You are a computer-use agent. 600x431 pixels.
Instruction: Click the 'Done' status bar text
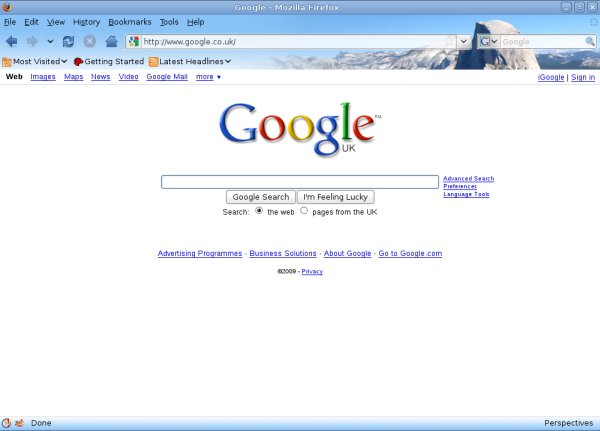tap(41, 423)
